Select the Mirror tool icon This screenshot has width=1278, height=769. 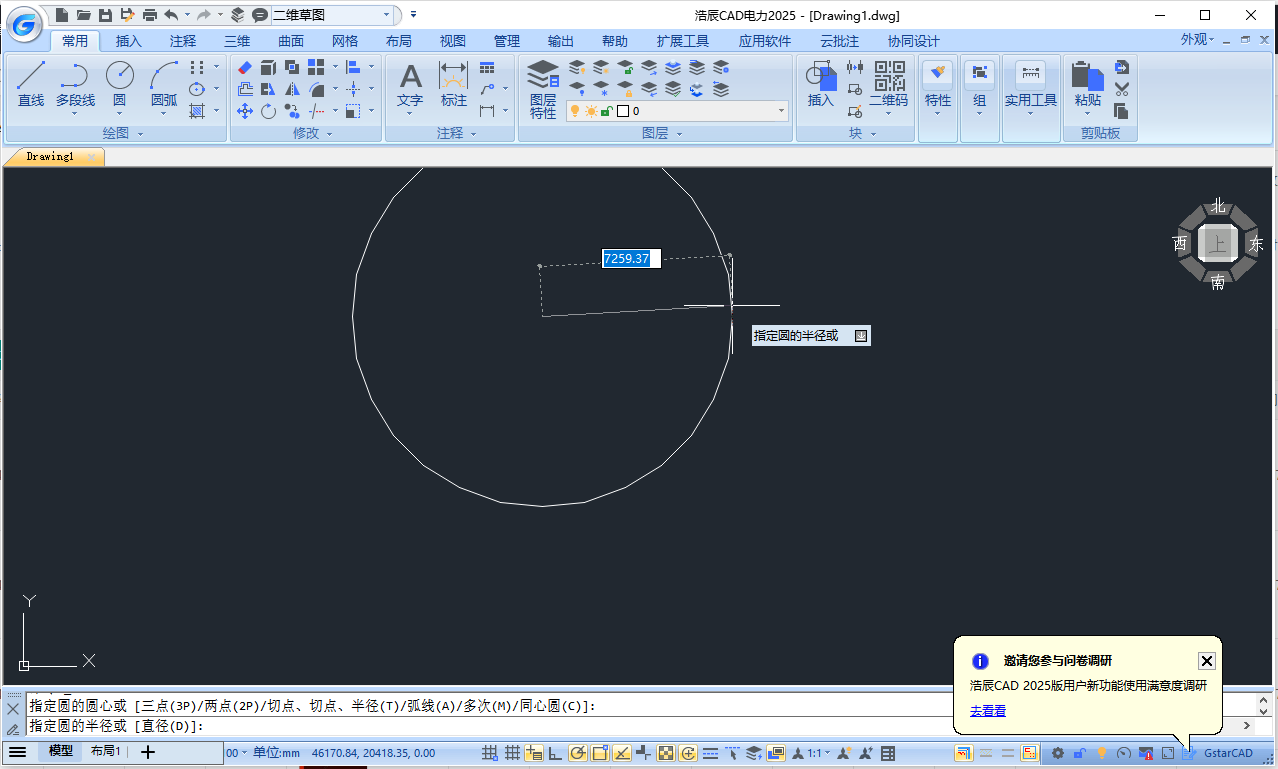click(x=292, y=90)
